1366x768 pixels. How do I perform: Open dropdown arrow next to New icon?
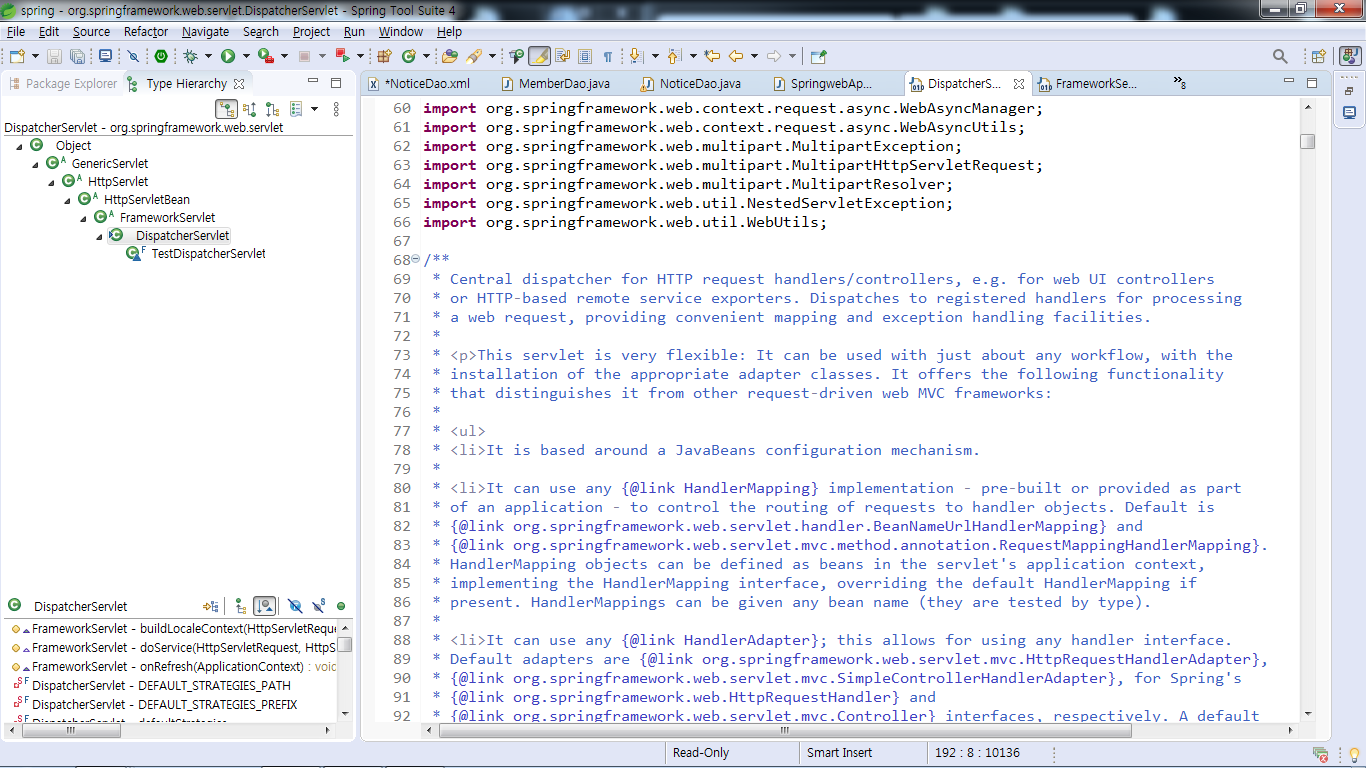coord(36,56)
